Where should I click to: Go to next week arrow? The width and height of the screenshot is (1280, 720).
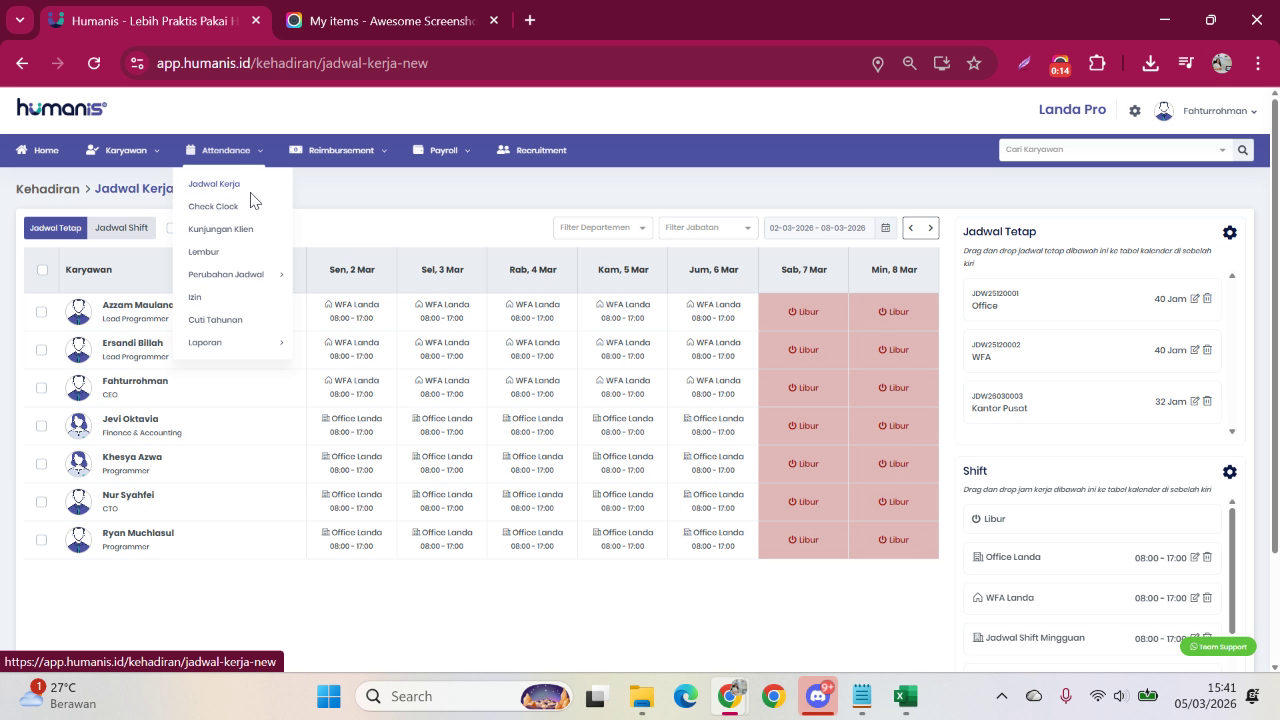coord(930,228)
